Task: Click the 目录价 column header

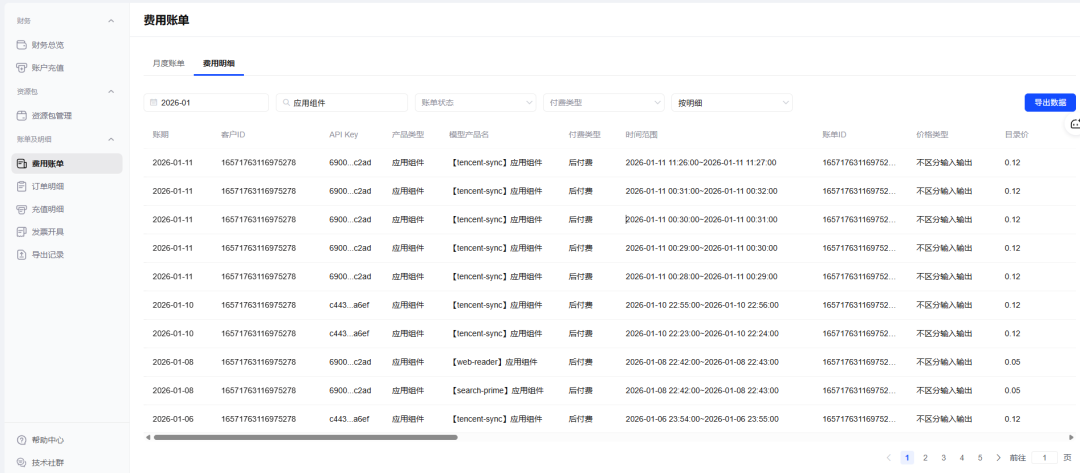Action: pyautogui.click(x=1017, y=134)
